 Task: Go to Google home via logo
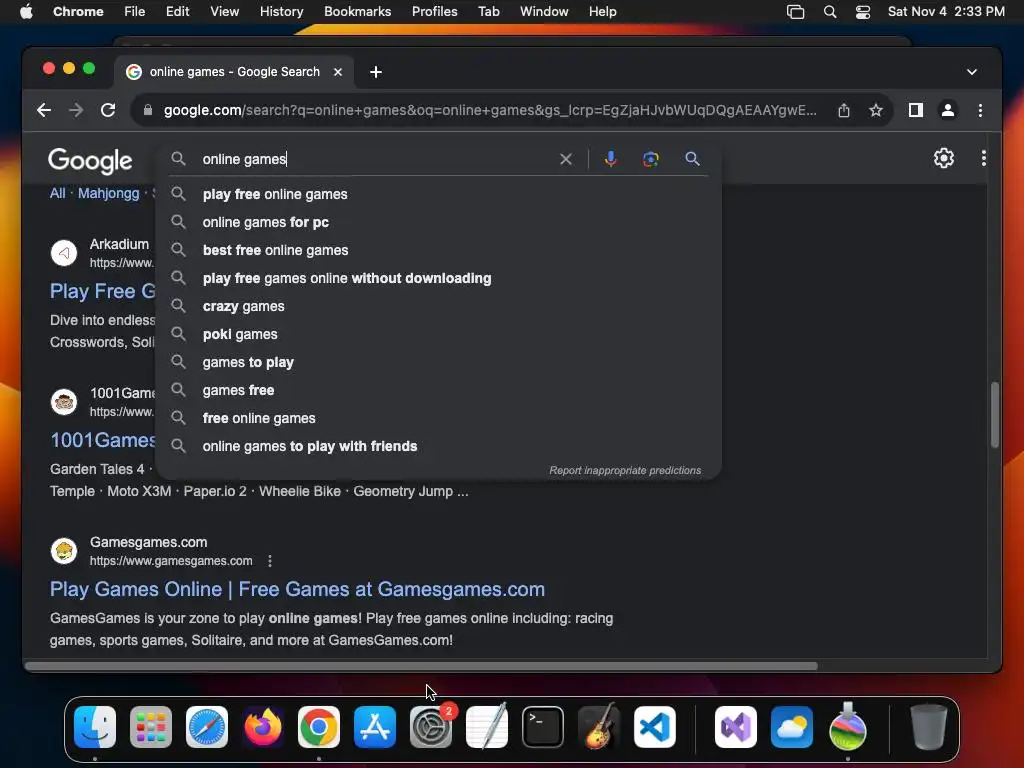point(90,161)
